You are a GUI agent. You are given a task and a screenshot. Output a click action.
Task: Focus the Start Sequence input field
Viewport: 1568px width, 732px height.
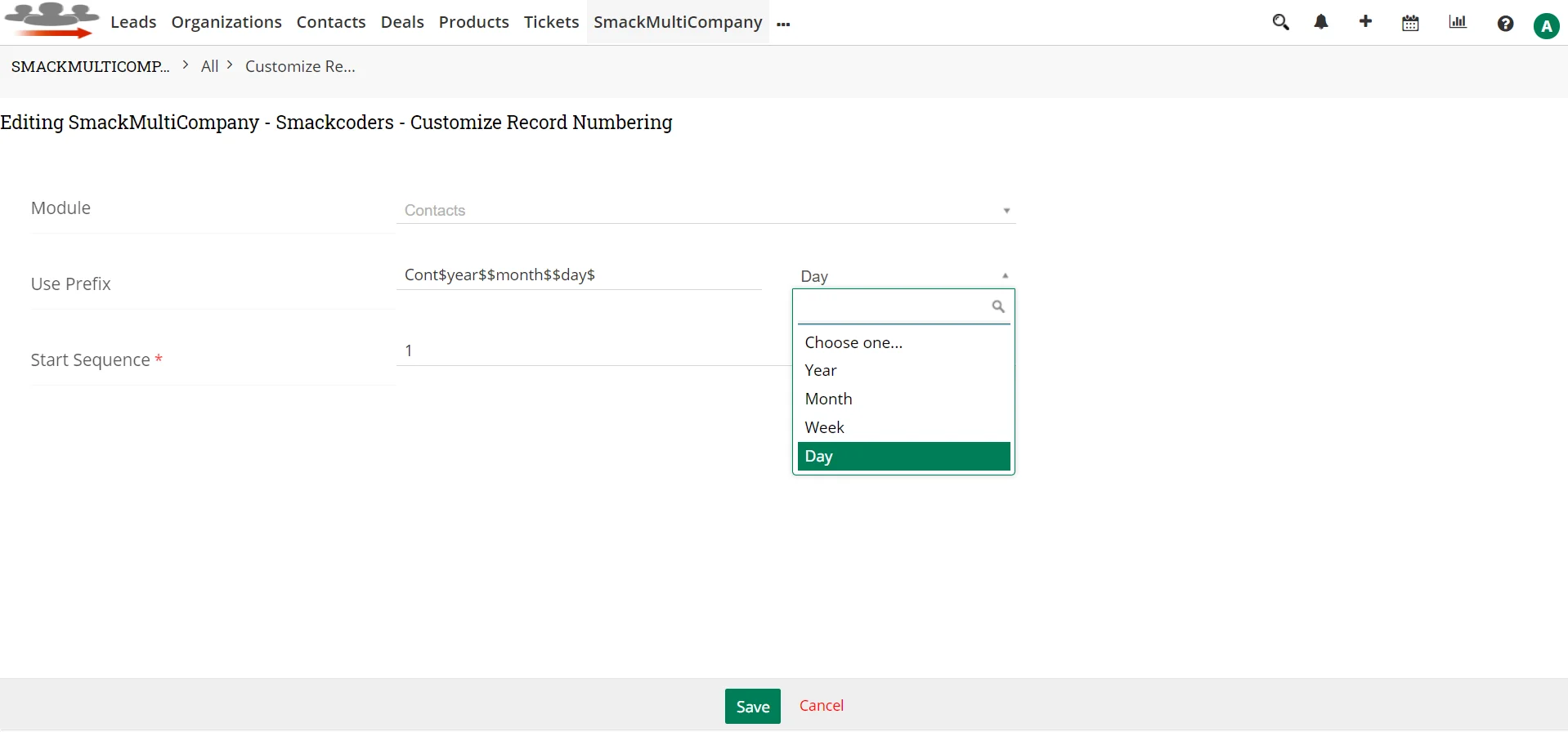tap(594, 351)
